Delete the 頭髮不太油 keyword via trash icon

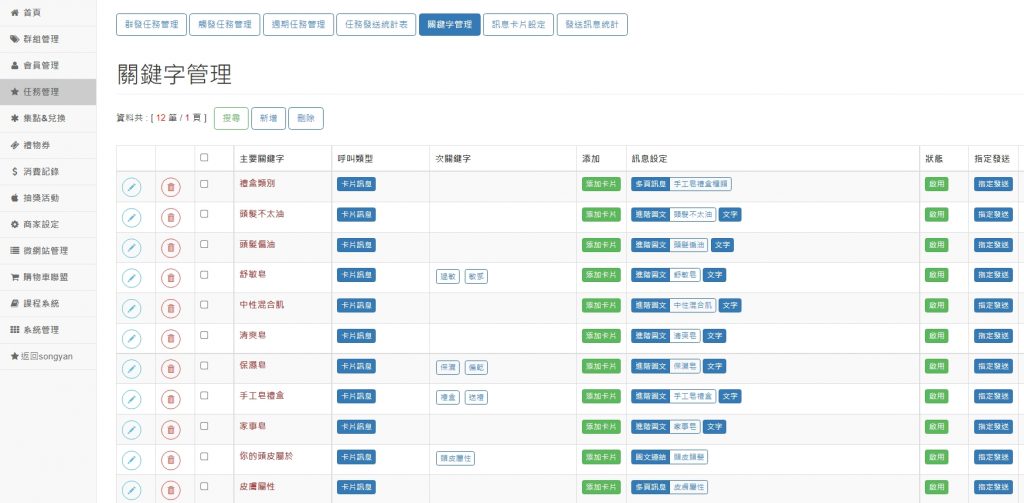(x=171, y=217)
